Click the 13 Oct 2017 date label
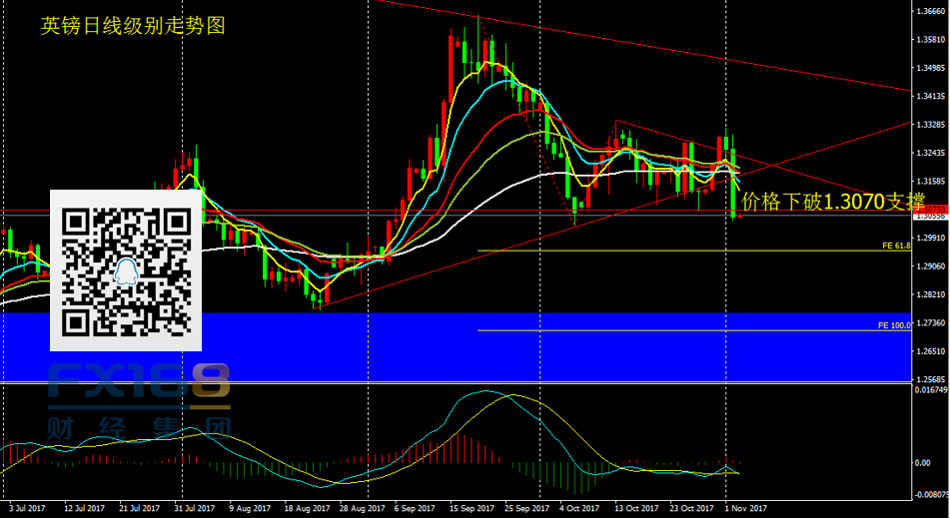950x518 pixels. coord(632,509)
